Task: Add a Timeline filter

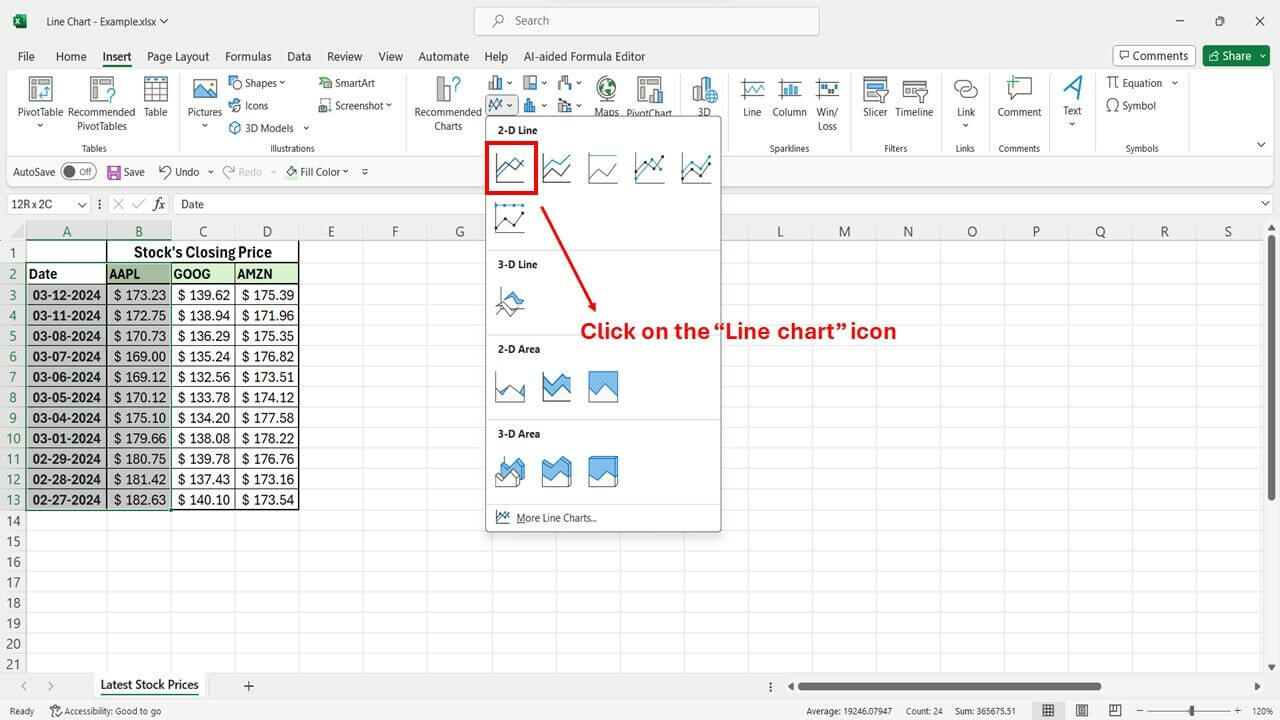Action: tap(914, 98)
